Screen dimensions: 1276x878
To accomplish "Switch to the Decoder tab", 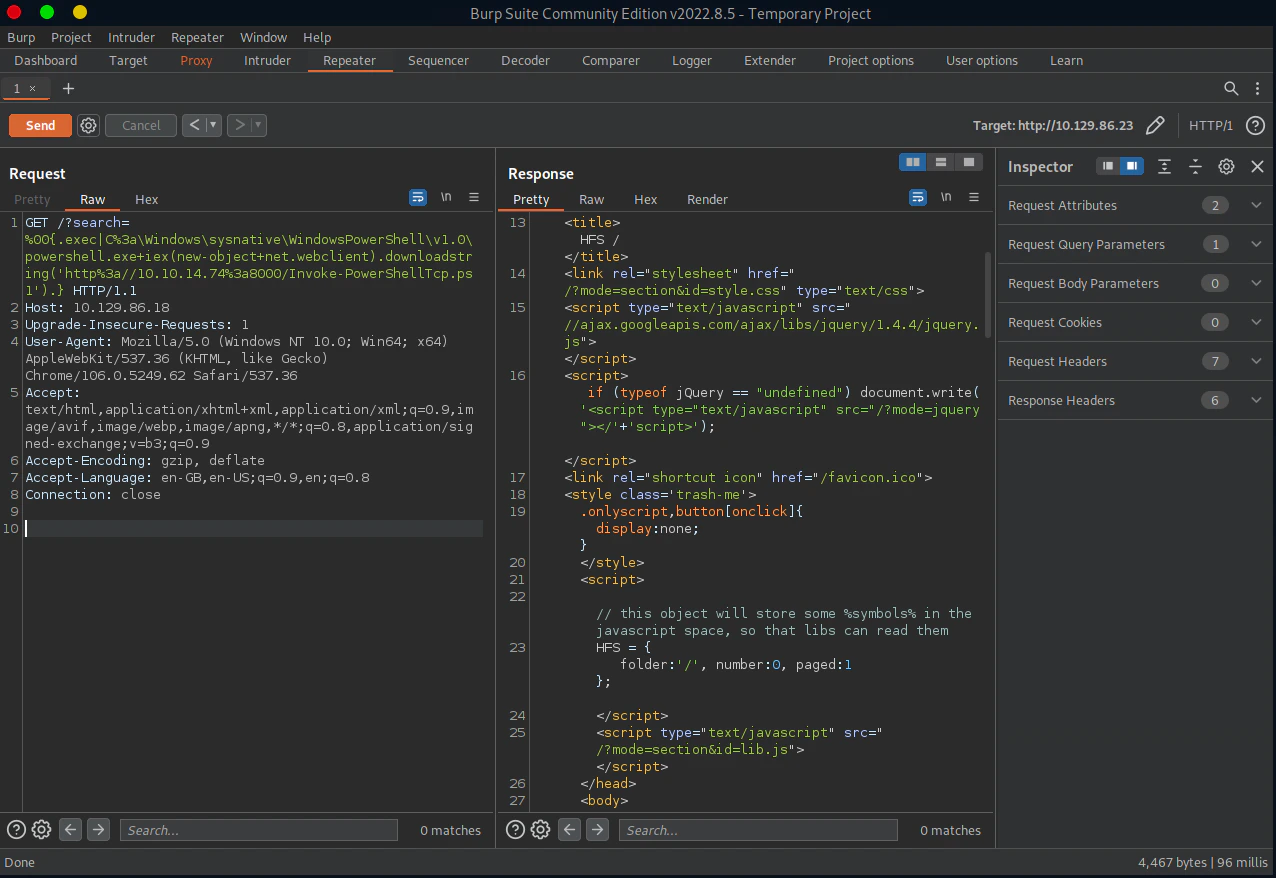I will [525, 60].
